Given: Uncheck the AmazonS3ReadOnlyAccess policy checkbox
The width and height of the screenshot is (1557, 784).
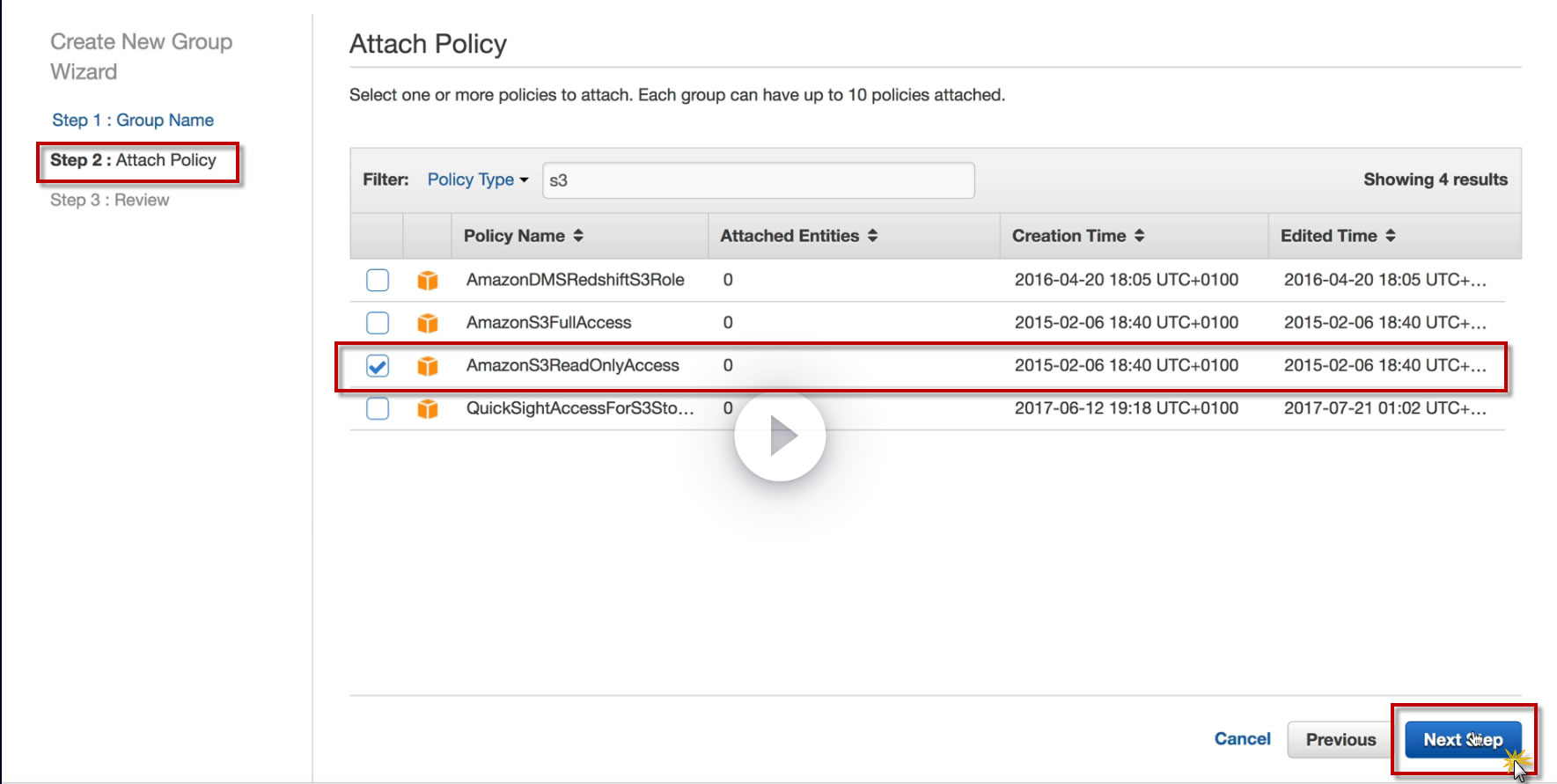Looking at the screenshot, I should [378, 366].
